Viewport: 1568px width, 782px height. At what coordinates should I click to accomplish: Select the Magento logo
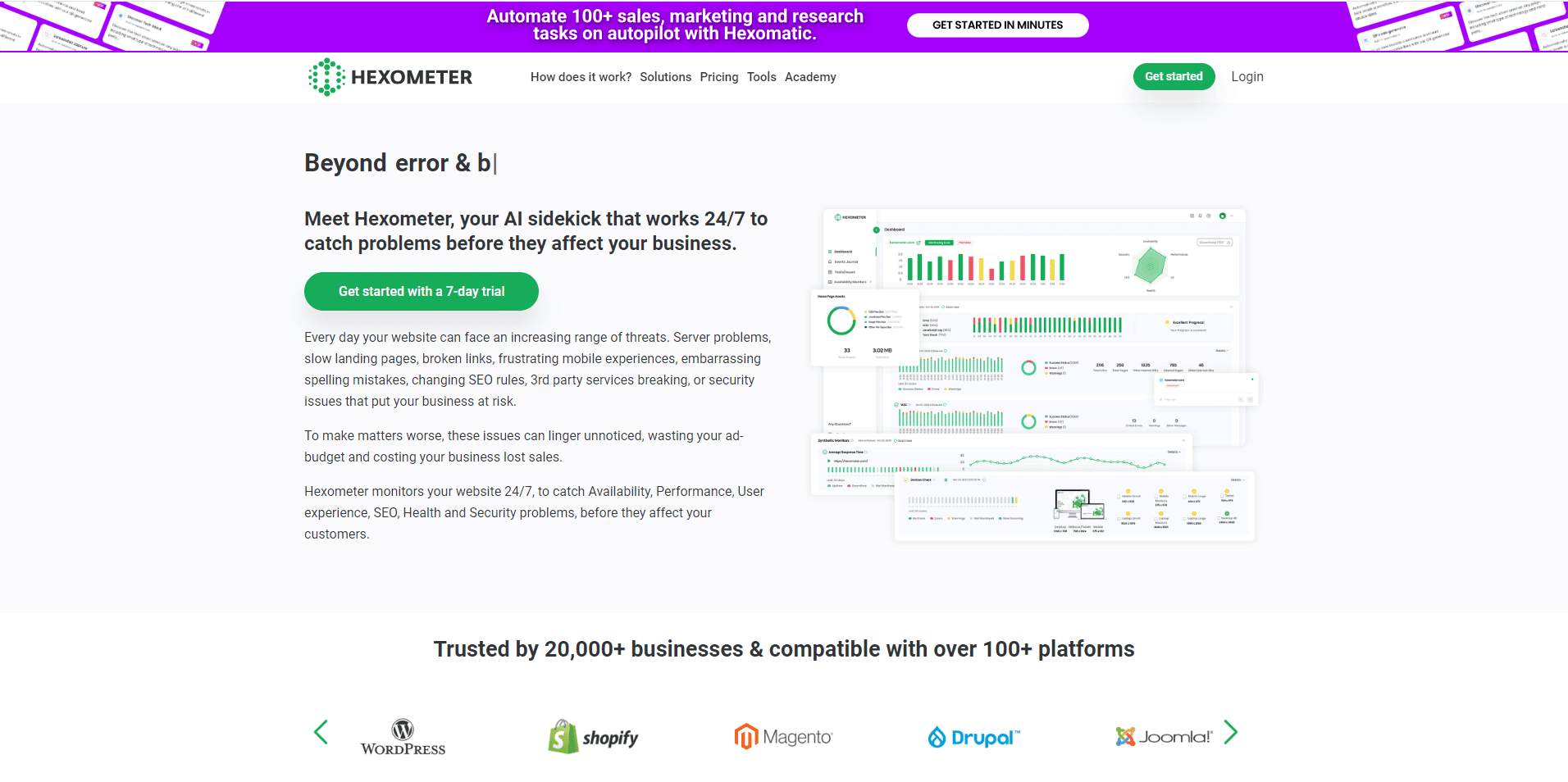click(783, 737)
